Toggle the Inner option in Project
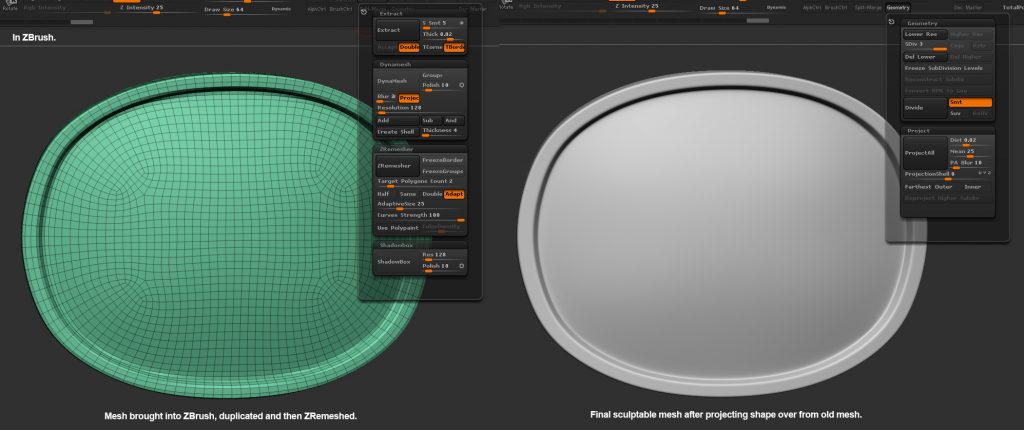The width and height of the screenshot is (1024, 430). (973, 187)
